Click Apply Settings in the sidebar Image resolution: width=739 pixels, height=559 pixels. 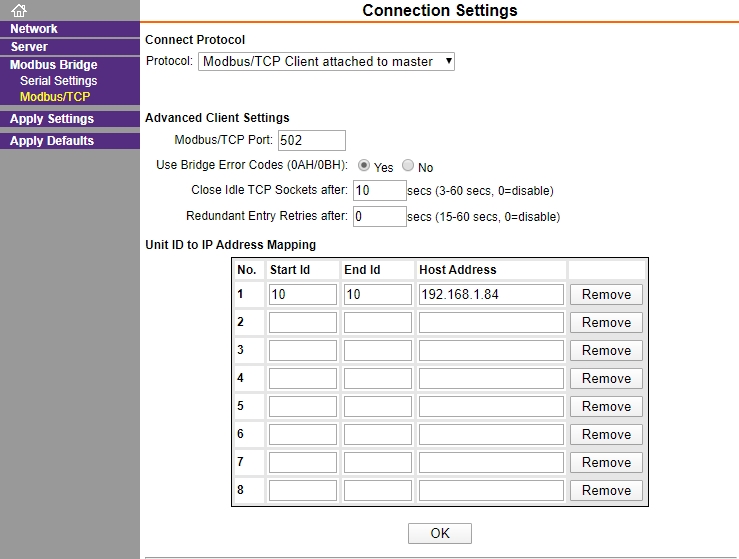click(x=52, y=119)
